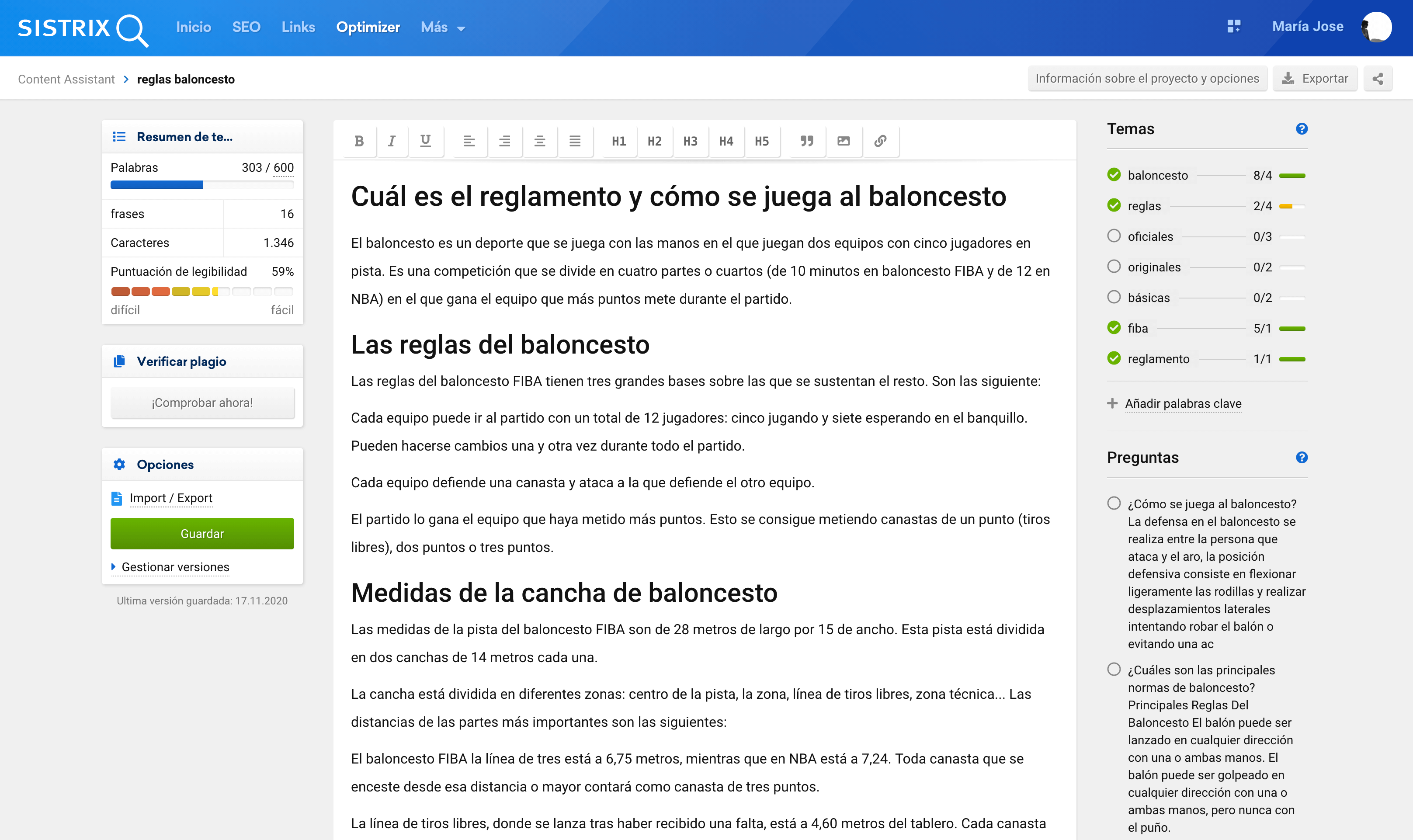Apply italic formatting
1413x840 pixels.
(392, 141)
